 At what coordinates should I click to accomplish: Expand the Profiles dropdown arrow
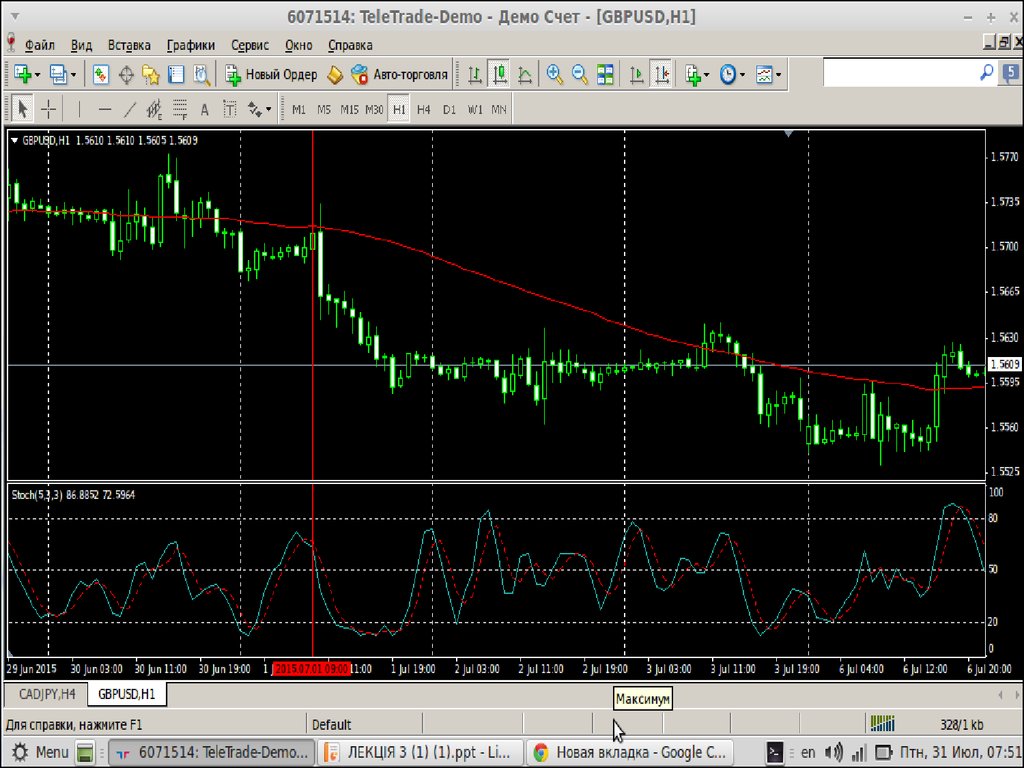(73, 75)
